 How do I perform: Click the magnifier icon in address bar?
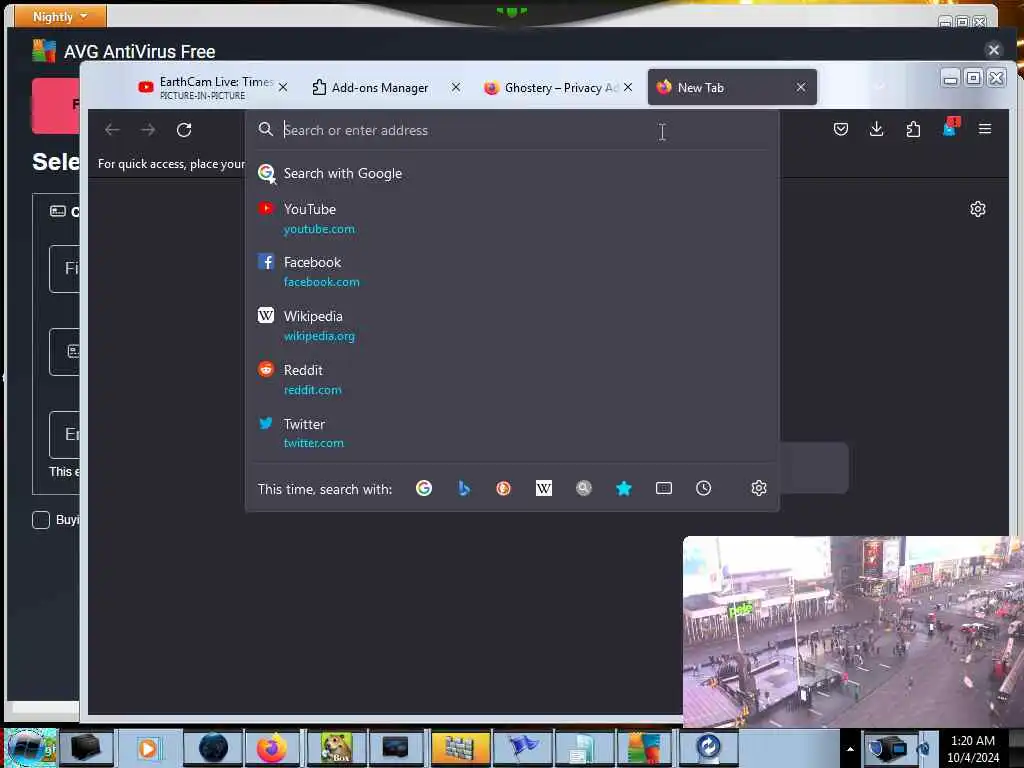tap(265, 129)
